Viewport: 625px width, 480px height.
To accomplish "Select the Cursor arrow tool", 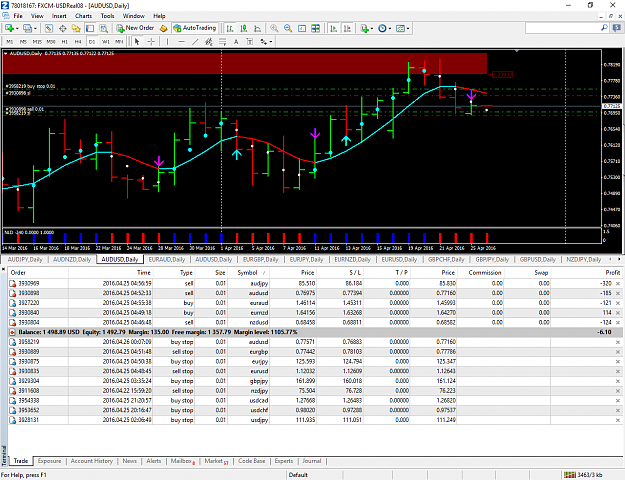I will click(x=137, y=41).
